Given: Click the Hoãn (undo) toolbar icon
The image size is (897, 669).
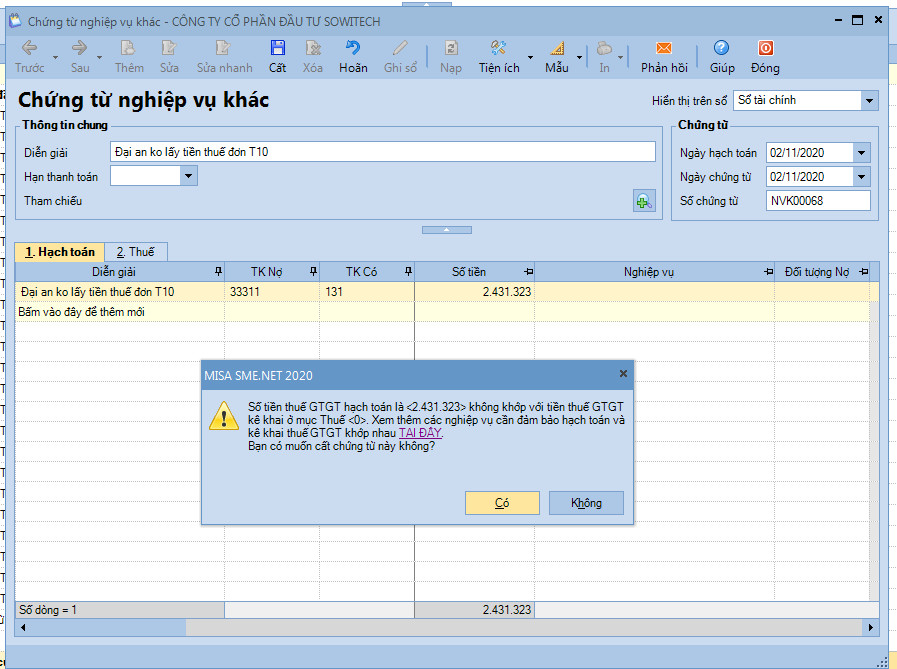Looking at the screenshot, I should (353, 48).
